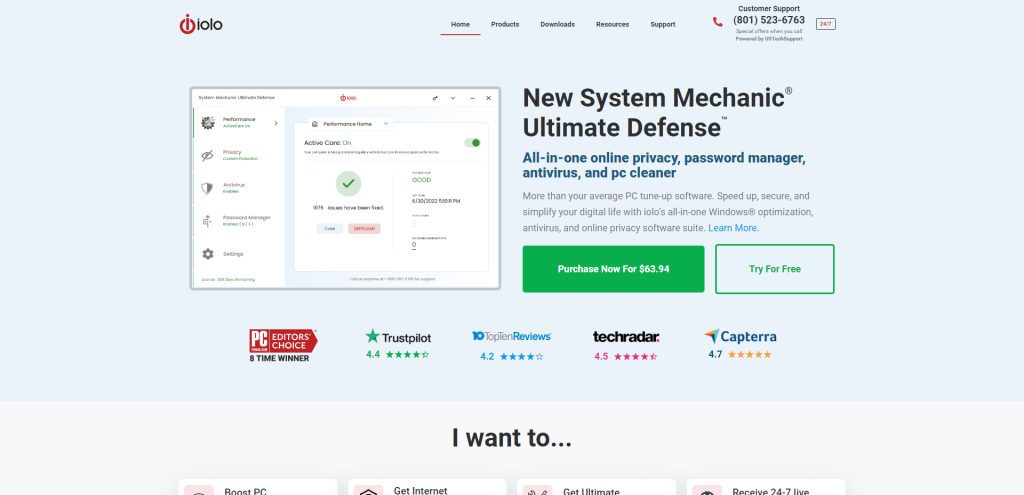Click the Trustpilot 4.4 score
Image resolution: width=1024 pixels, height=495 pixels.
[373, 355]
